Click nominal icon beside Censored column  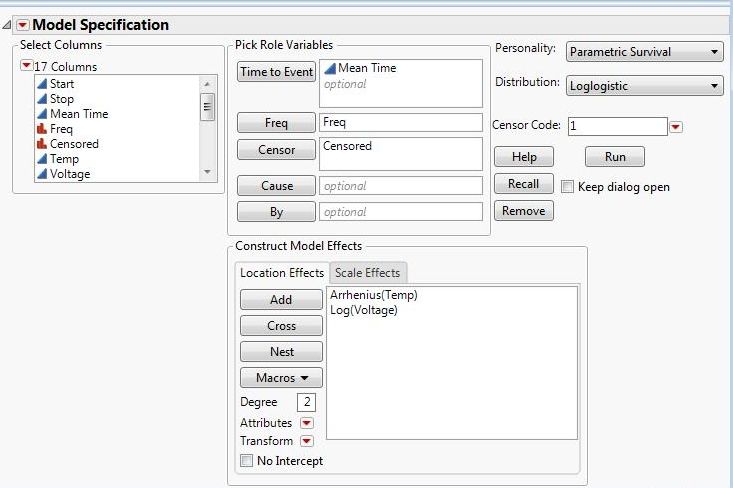click(42, 144)
